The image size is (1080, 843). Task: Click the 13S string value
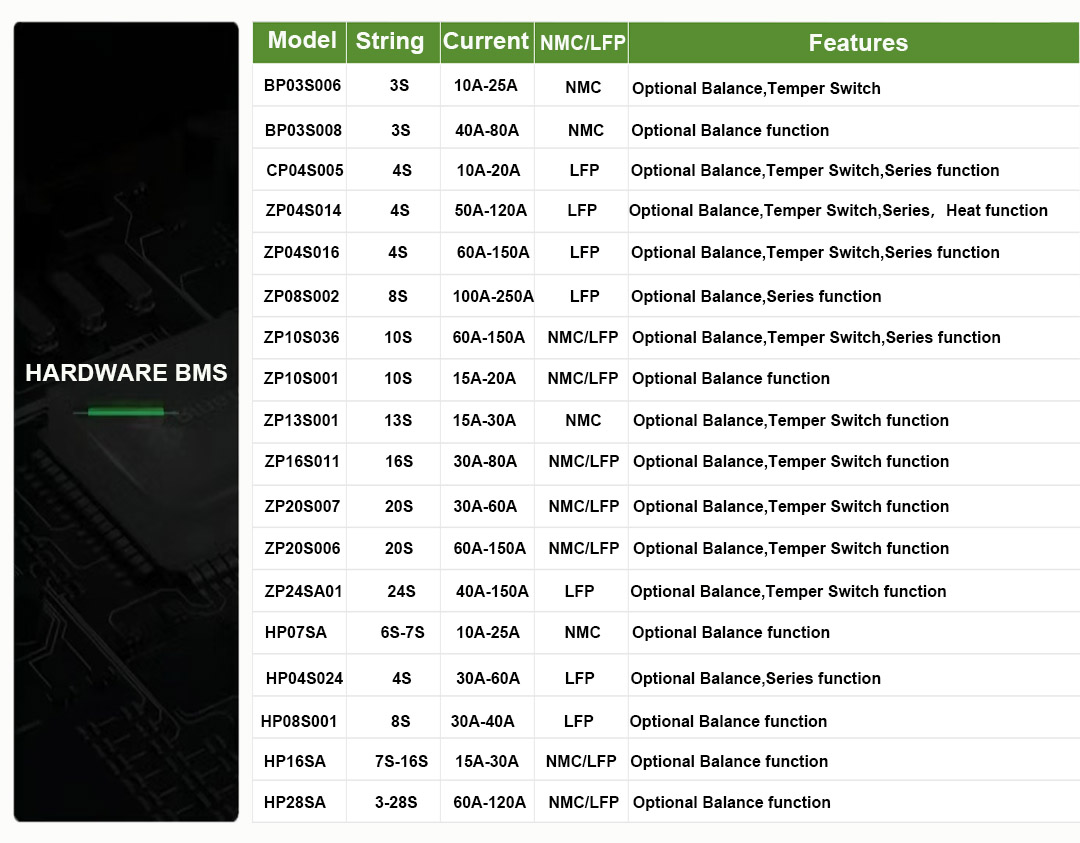398,420
